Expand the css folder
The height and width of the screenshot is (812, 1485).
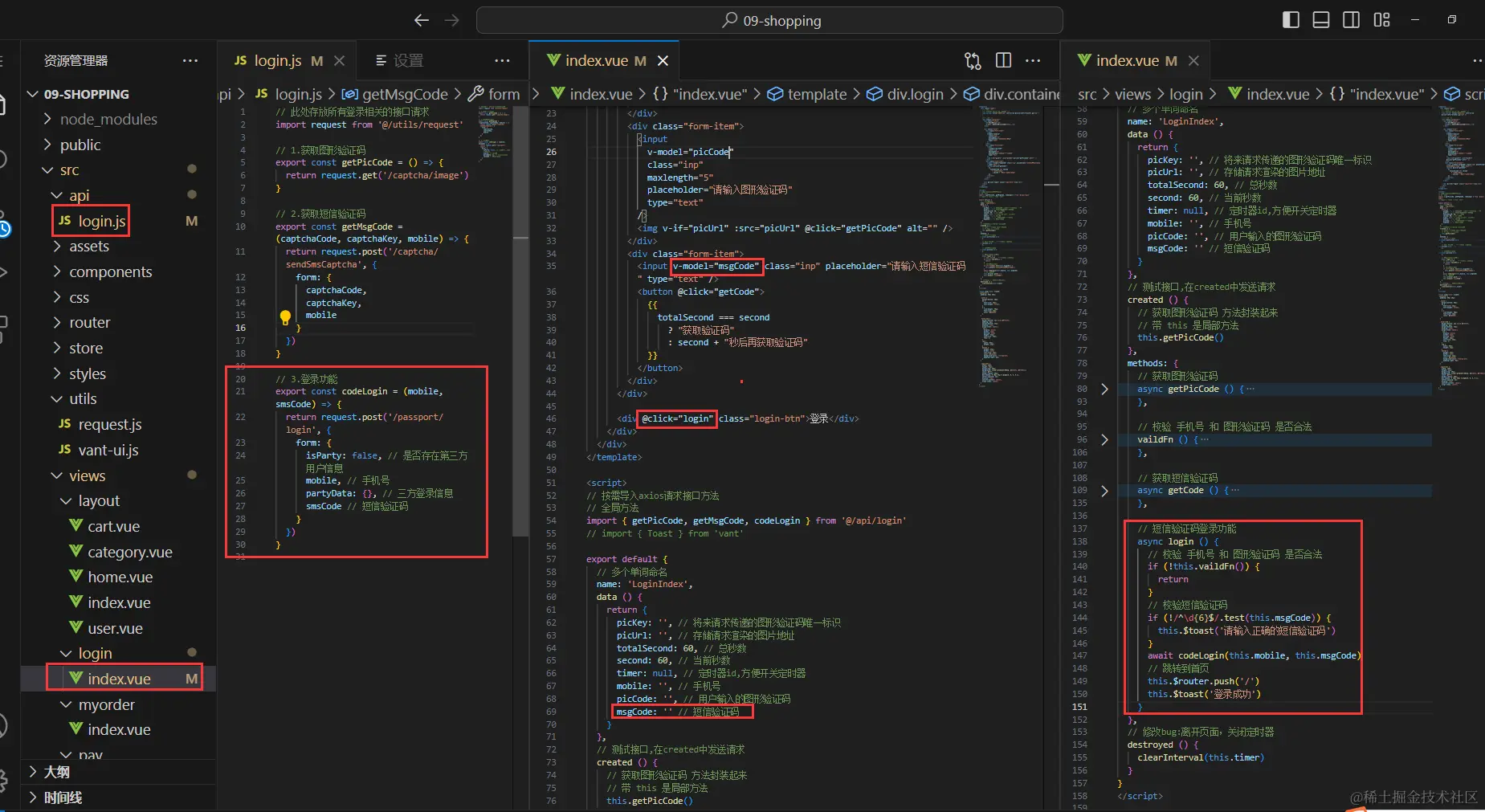[x=79, y=298]
